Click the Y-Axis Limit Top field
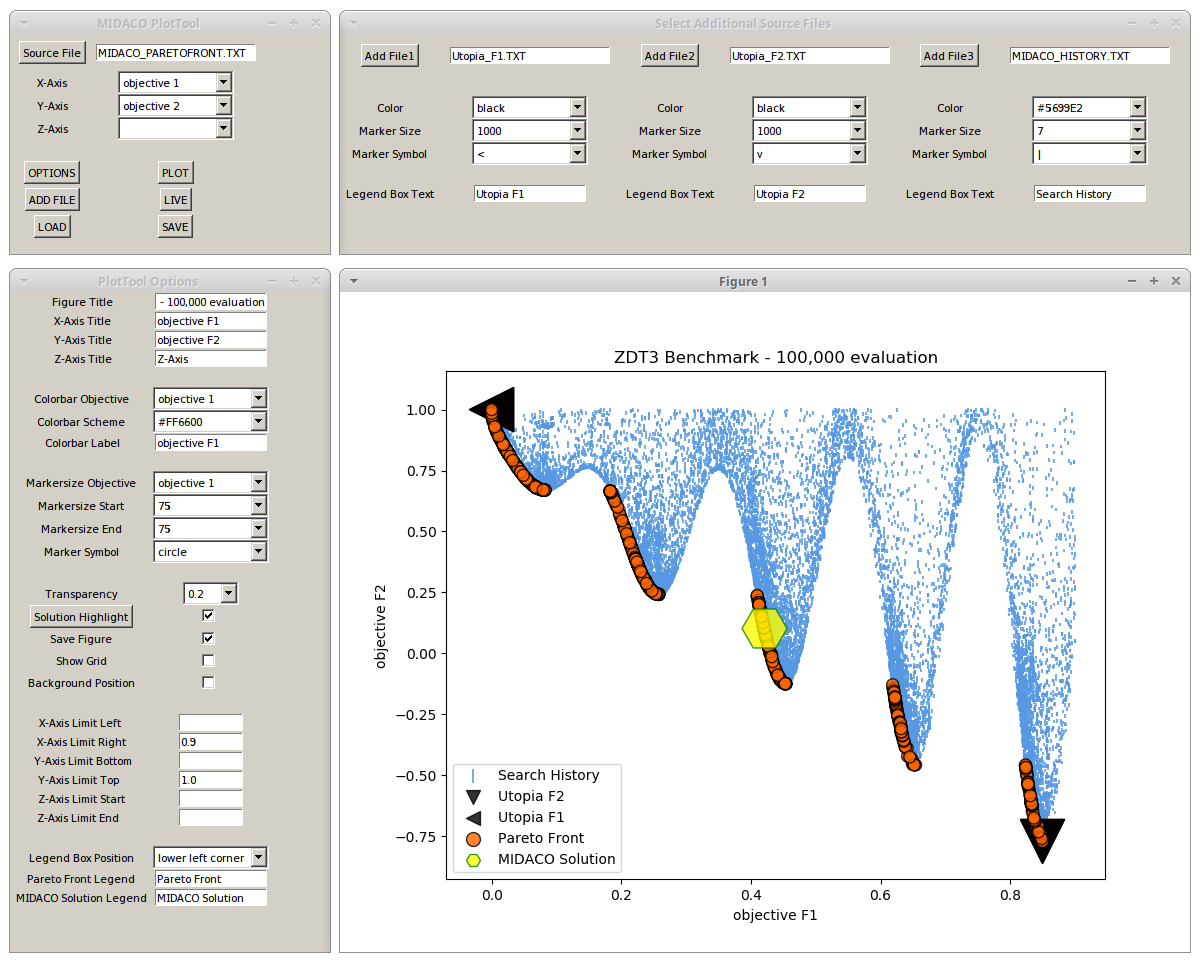1200x963 pixels. 211,780
